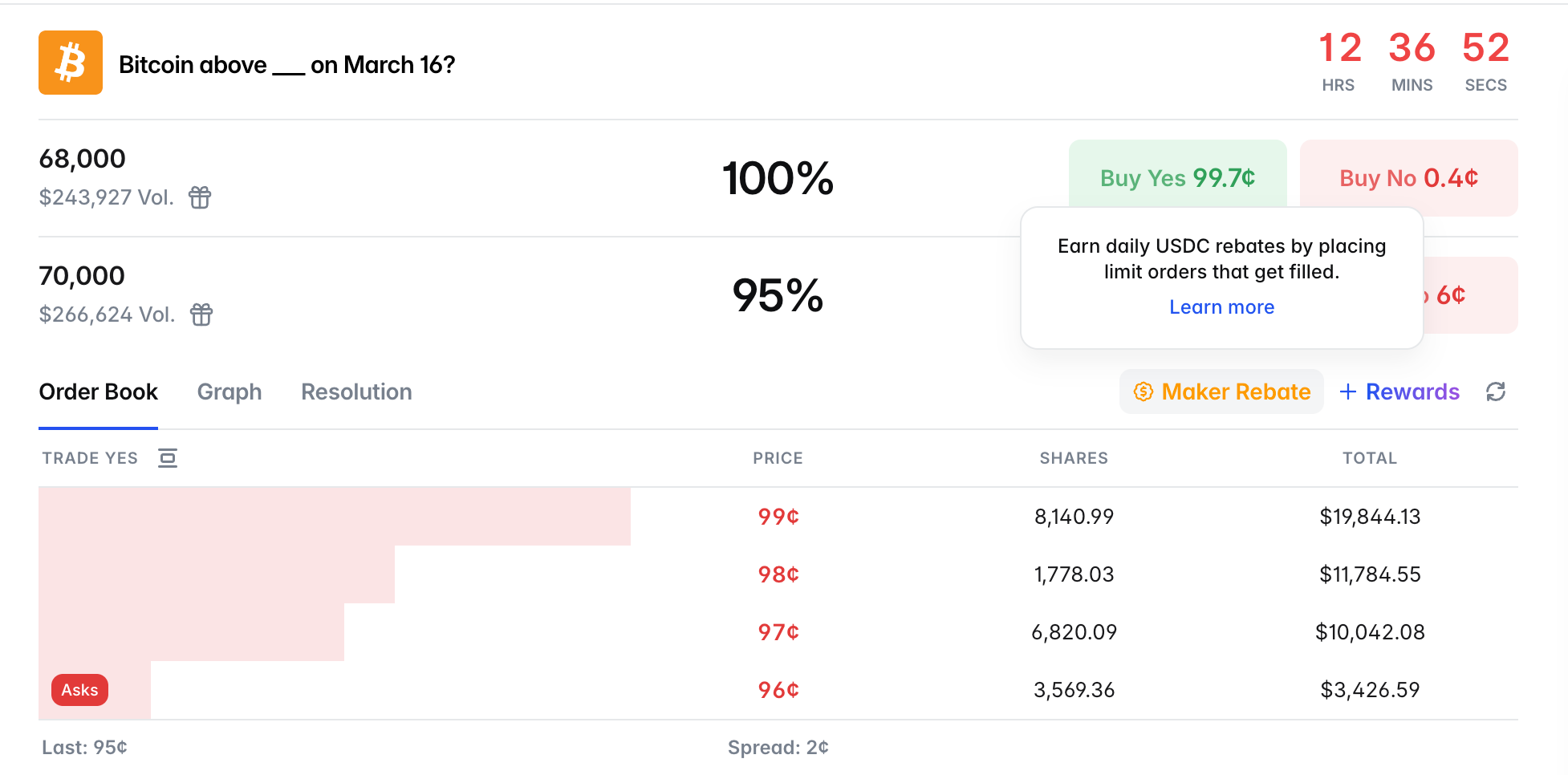Click the plus icon beside Rewards
Image resolution: width=1568 pixels, height=775 pixels.
1348,392
